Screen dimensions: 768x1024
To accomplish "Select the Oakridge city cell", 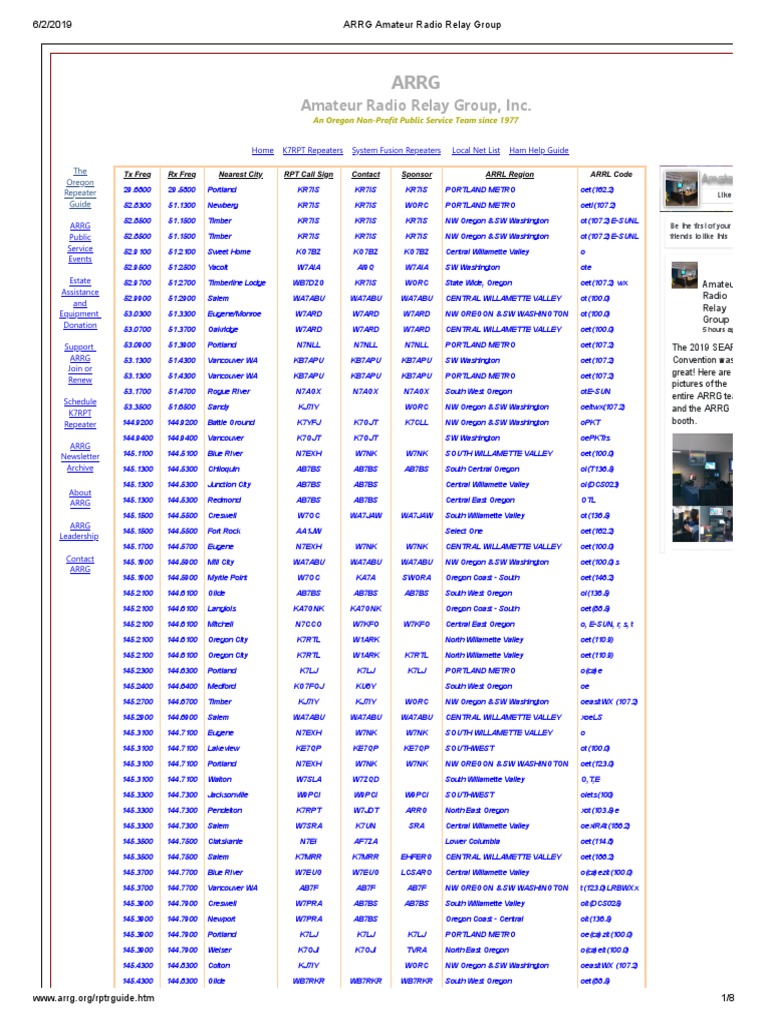I will click(223, 329).
